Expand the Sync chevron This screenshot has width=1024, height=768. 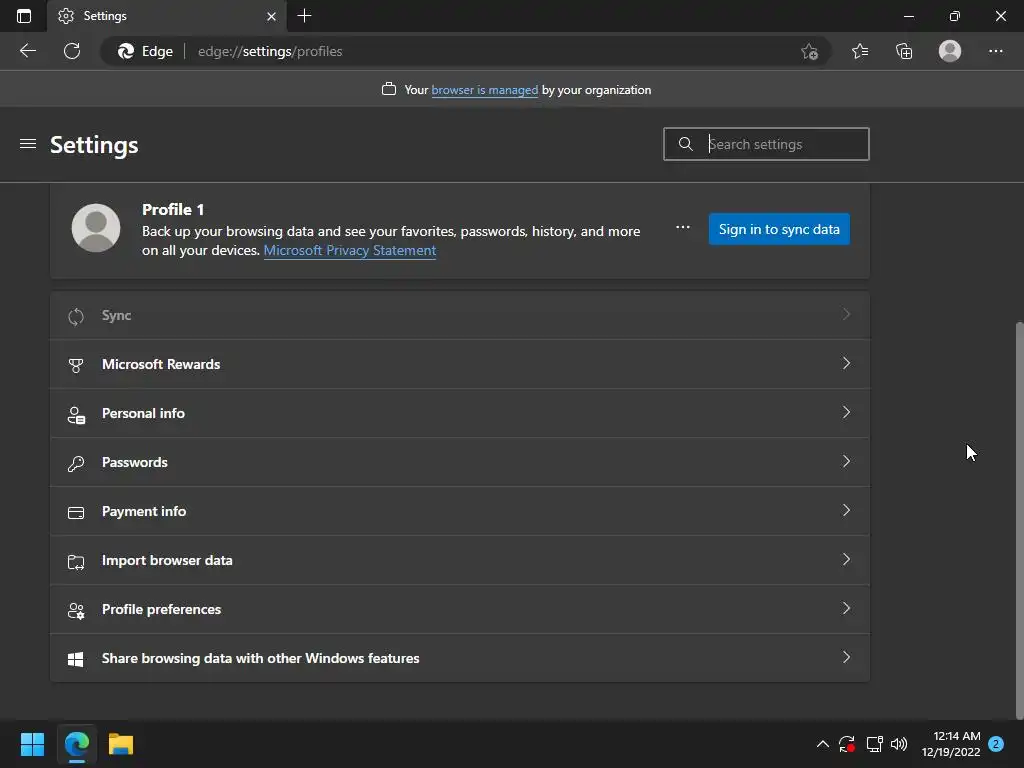846,314
